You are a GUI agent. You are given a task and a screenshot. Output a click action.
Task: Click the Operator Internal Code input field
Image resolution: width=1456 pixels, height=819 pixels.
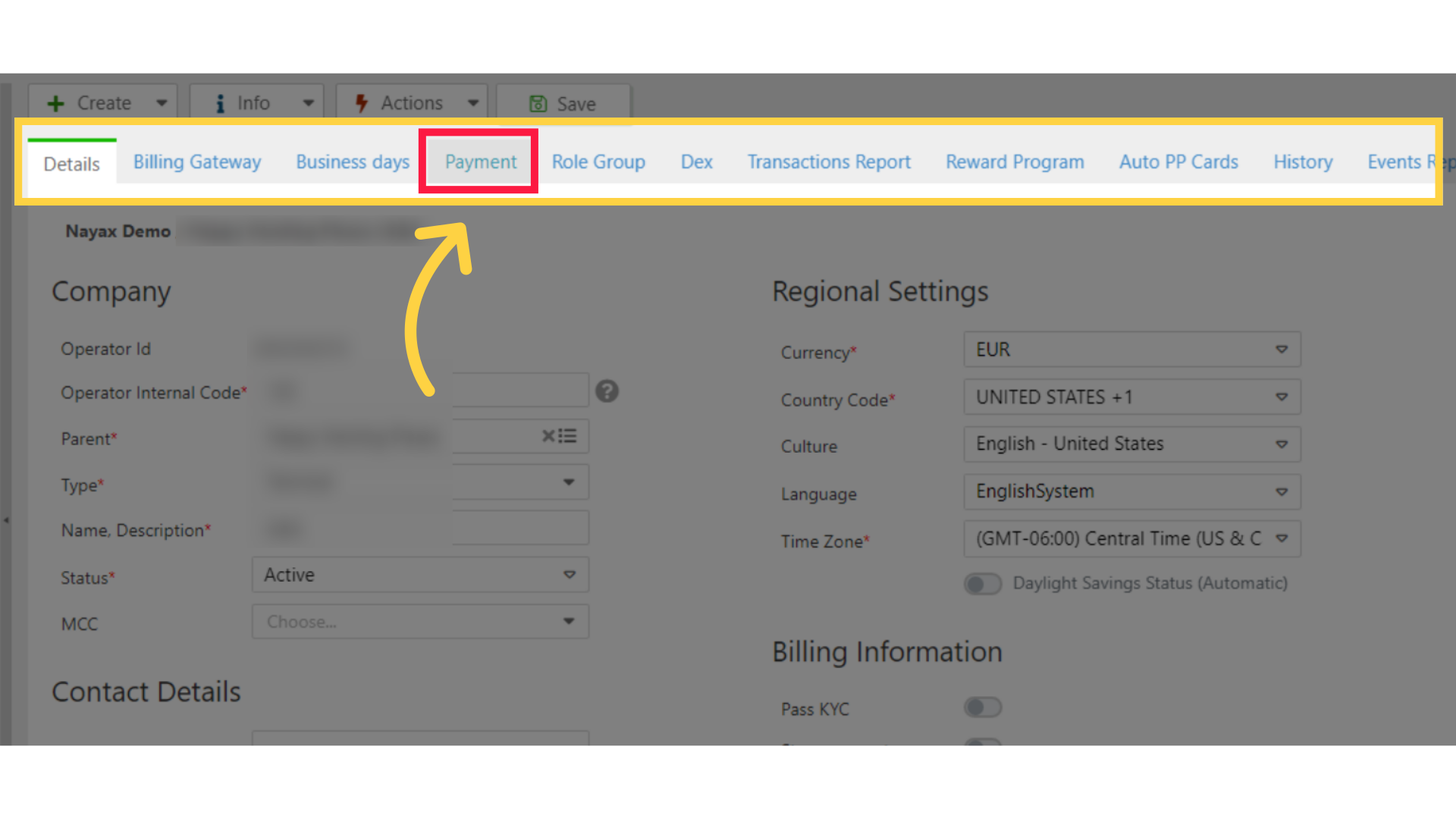click(421, 391)
